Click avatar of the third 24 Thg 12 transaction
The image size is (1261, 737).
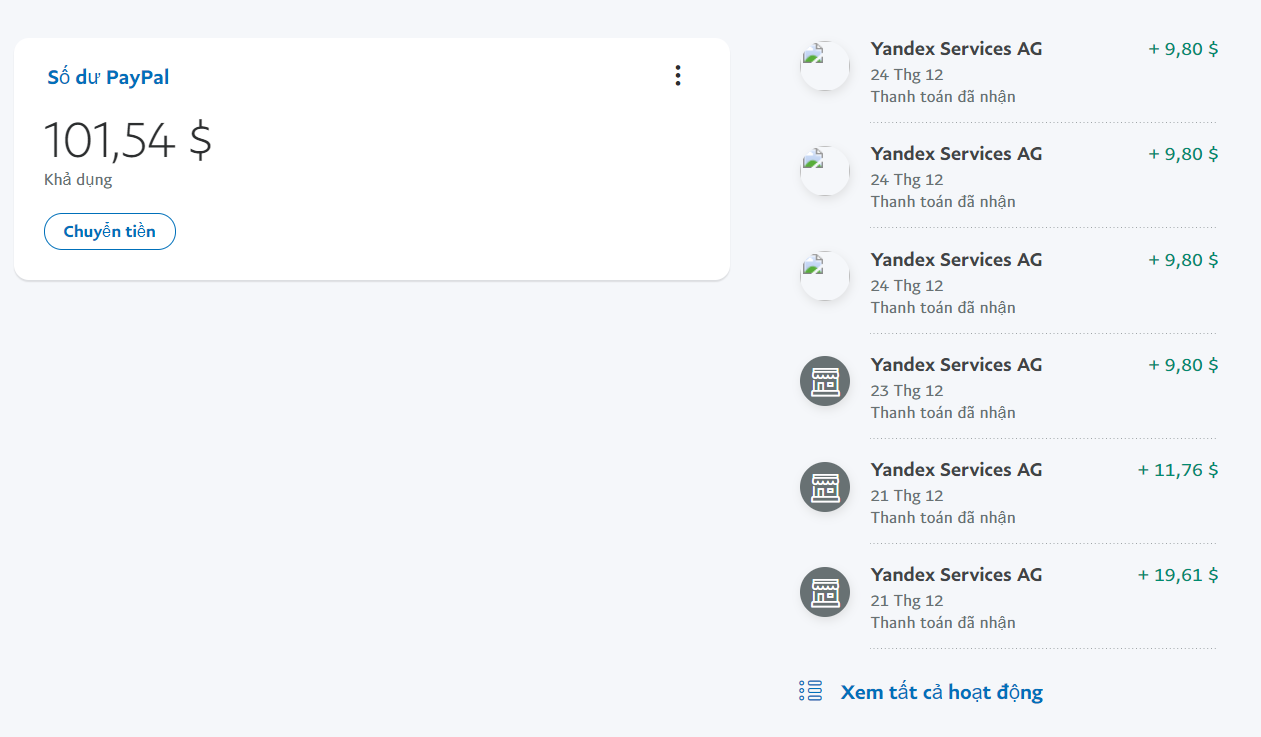(825, 276)
